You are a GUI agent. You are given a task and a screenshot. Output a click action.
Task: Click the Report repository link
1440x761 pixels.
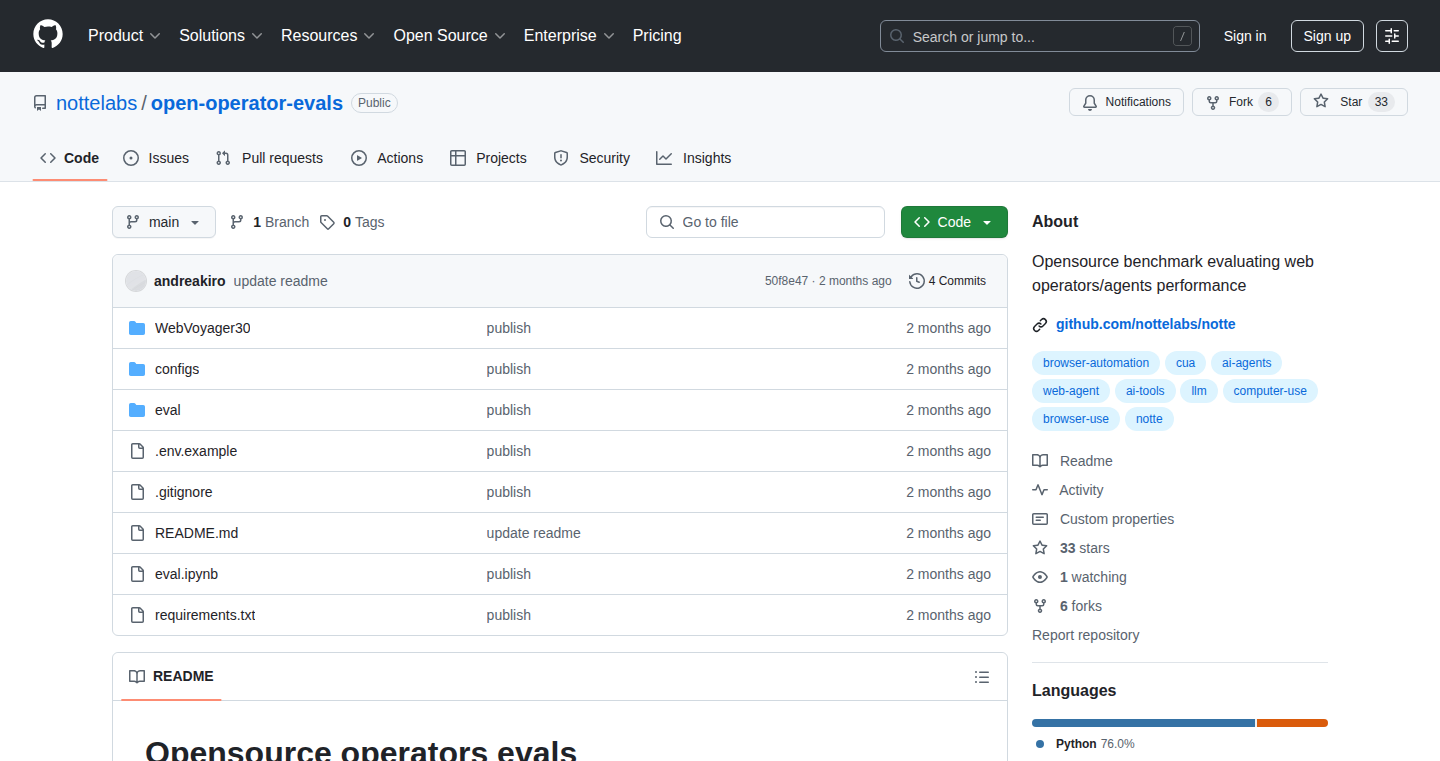(x=1086, y=635)
